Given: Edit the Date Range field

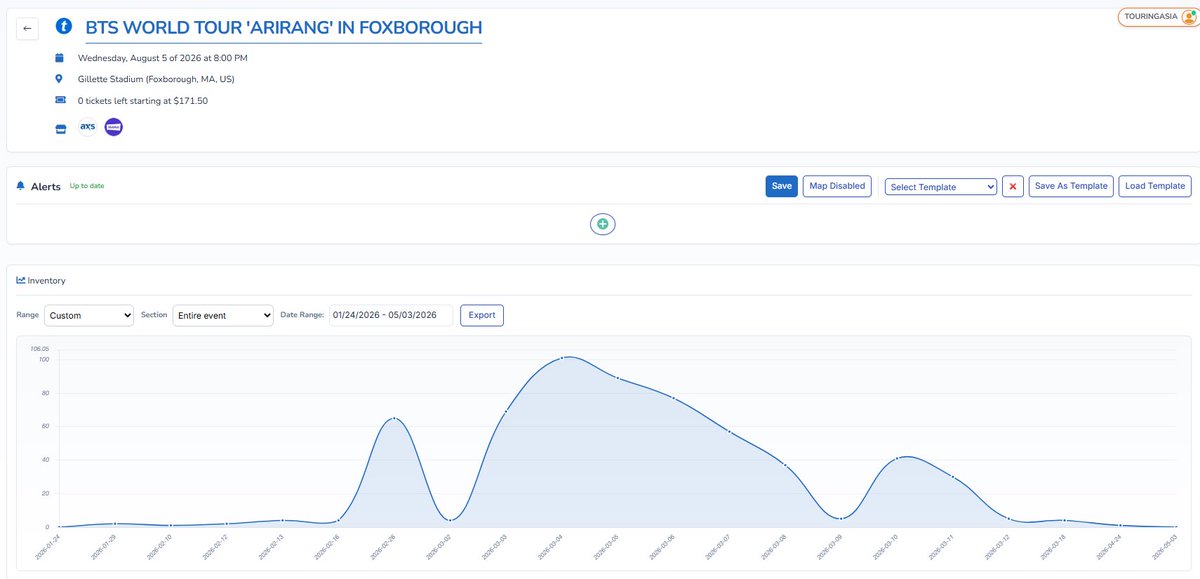Looking at the screenshot, I should click(x=391, y=315).
